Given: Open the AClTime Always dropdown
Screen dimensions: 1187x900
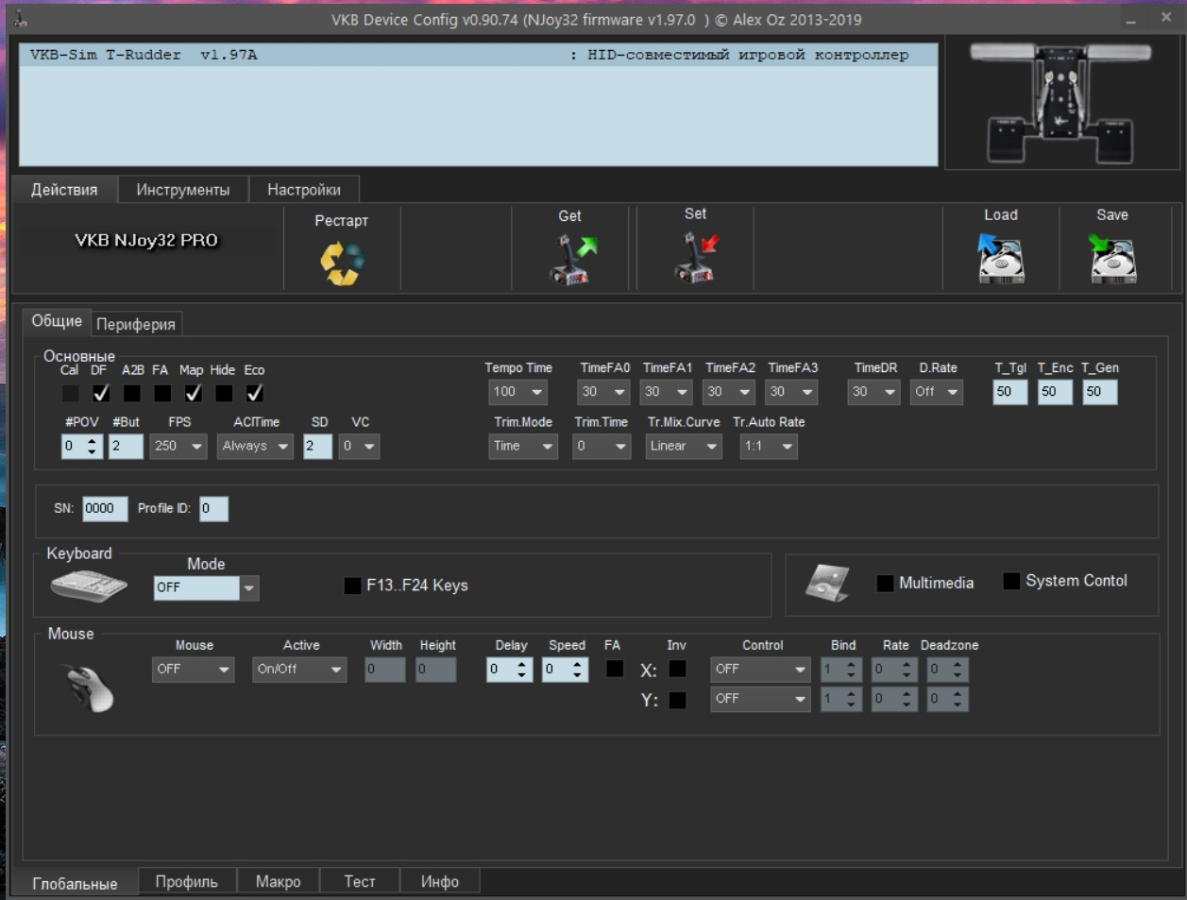Looking at the screenshot, I should 255,446.
